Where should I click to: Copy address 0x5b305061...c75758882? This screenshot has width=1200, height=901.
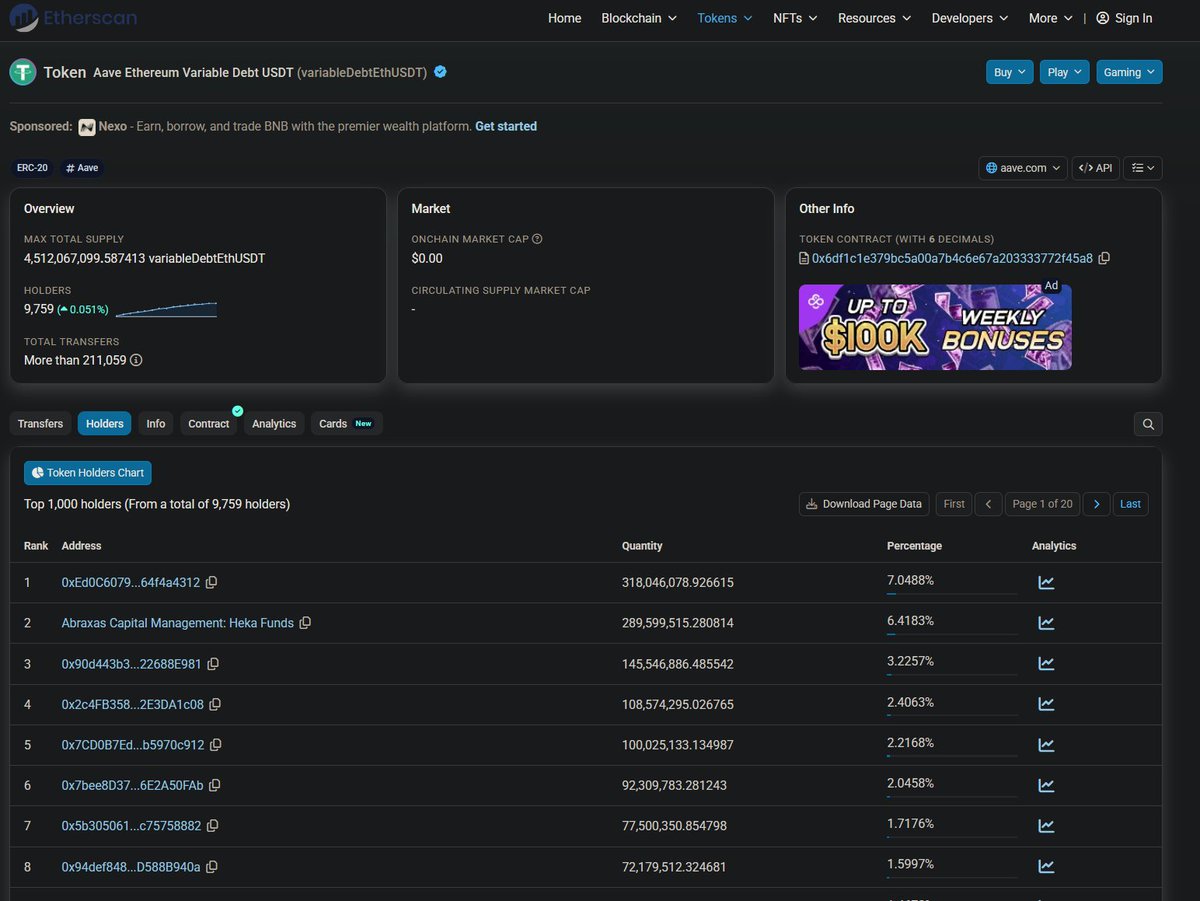point(213,826)
